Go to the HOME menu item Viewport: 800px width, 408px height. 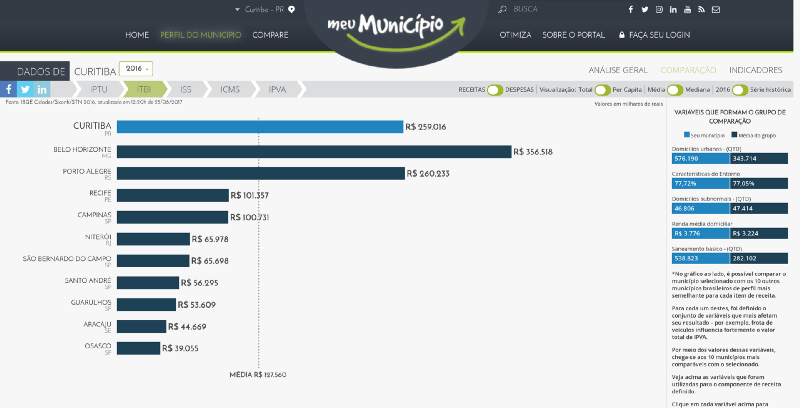(137, 35)
